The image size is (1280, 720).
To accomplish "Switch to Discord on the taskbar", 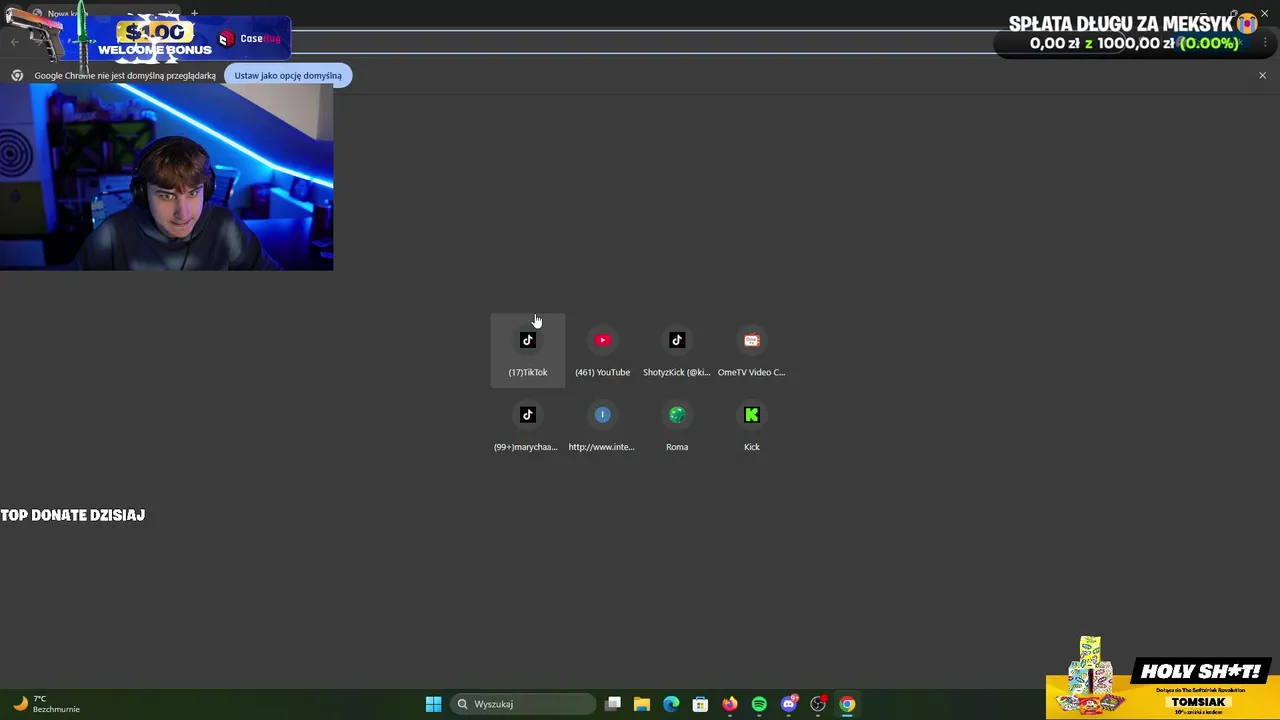I will (789, 704).
